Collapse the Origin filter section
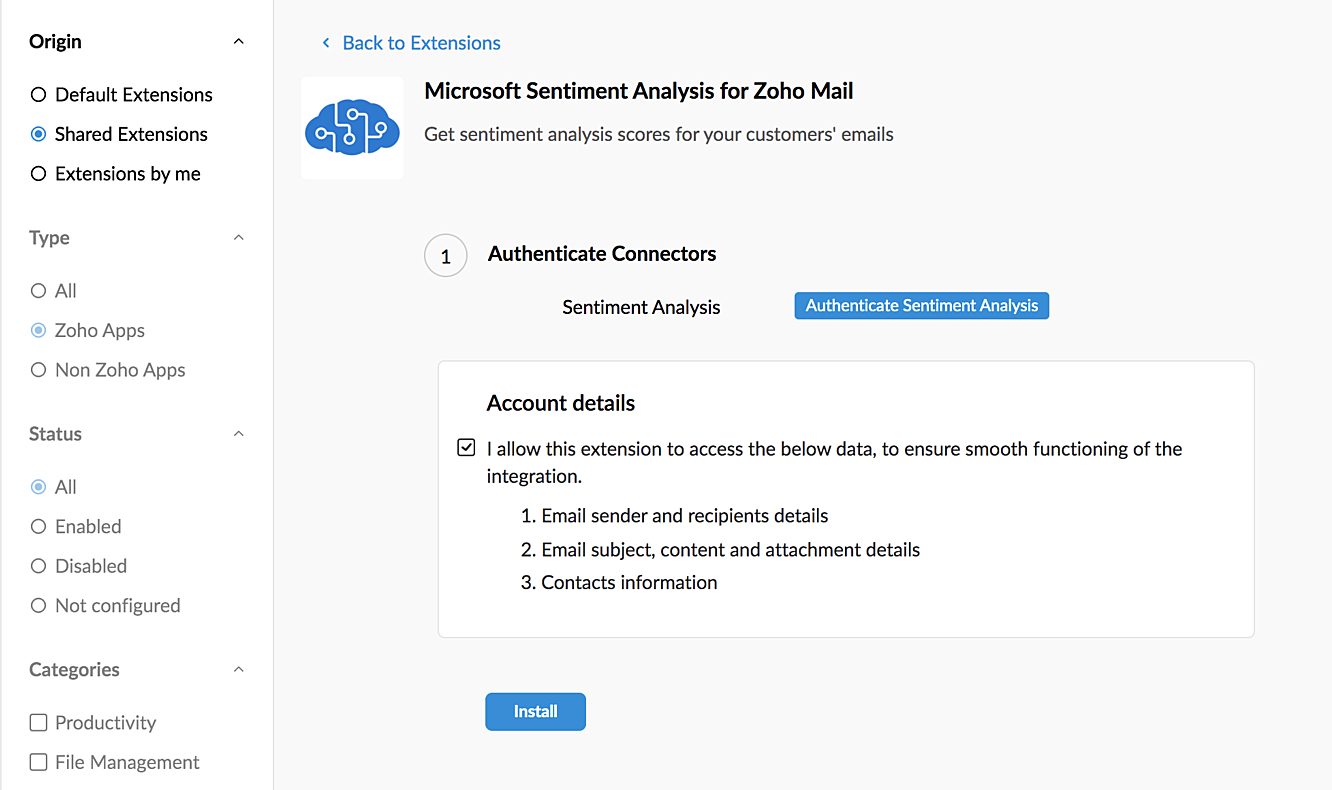 click(238, 42)
